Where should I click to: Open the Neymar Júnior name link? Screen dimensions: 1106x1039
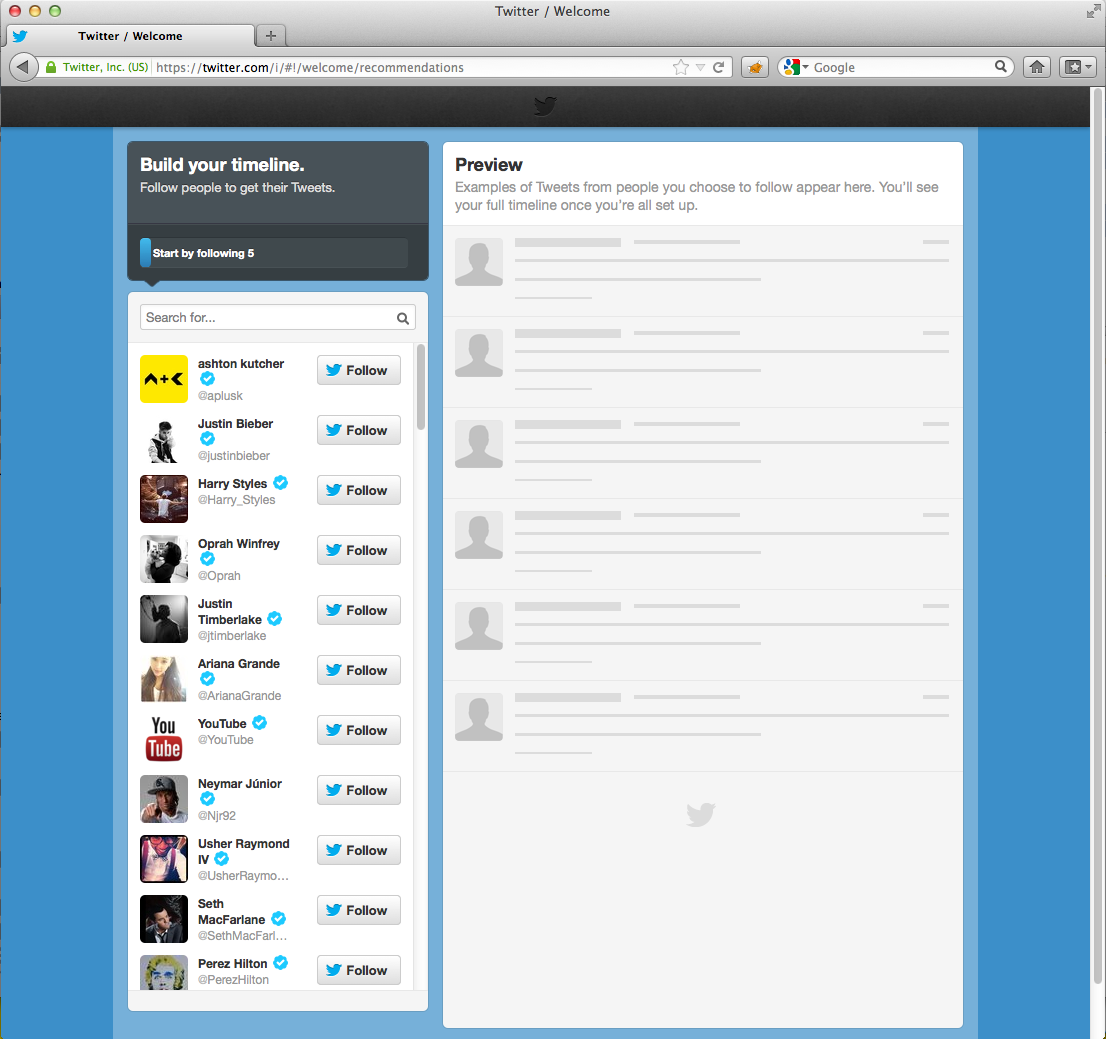click(x=240, y=784)
